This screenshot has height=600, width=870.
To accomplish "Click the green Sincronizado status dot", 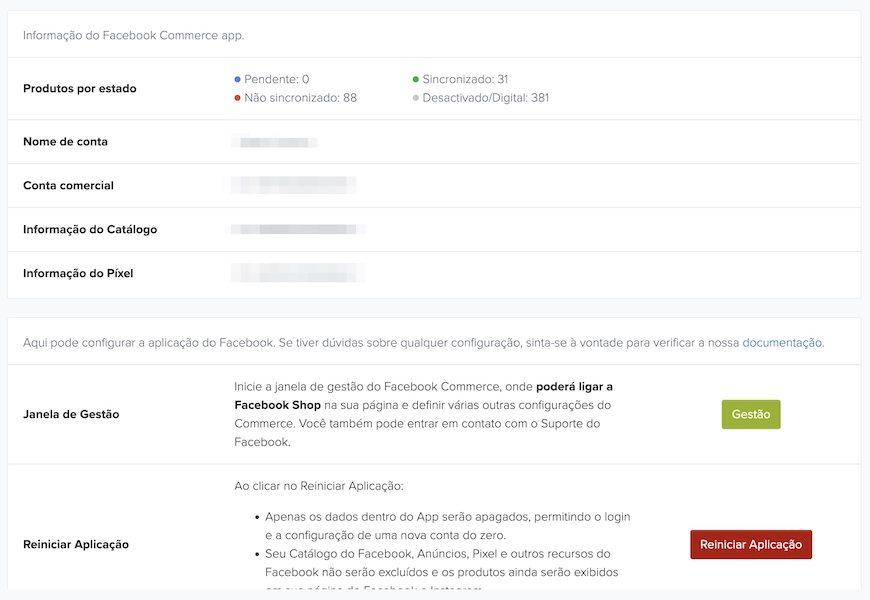I will (x=415, y=79).
